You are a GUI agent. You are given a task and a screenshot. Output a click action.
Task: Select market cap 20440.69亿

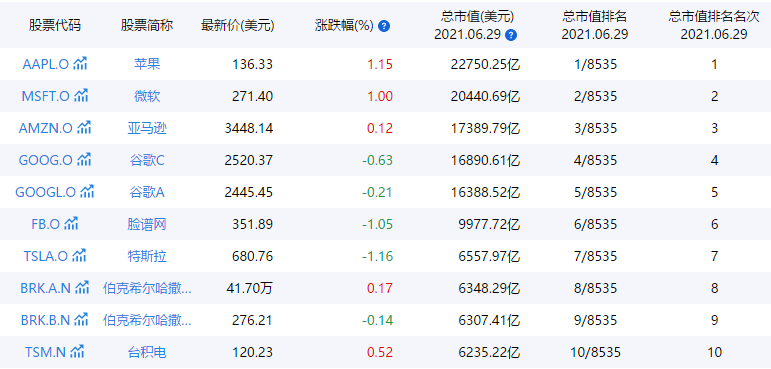[x=485, y=96]
